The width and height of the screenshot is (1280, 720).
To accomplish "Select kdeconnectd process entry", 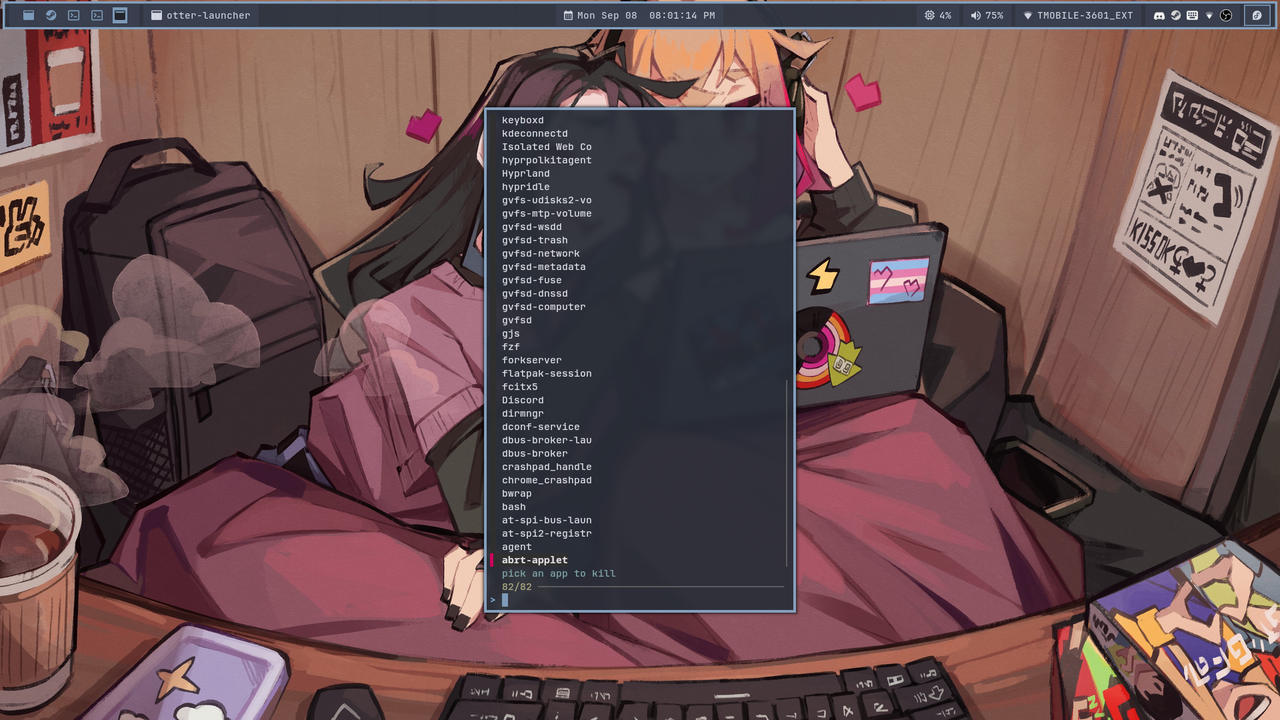I will point(535,133).
